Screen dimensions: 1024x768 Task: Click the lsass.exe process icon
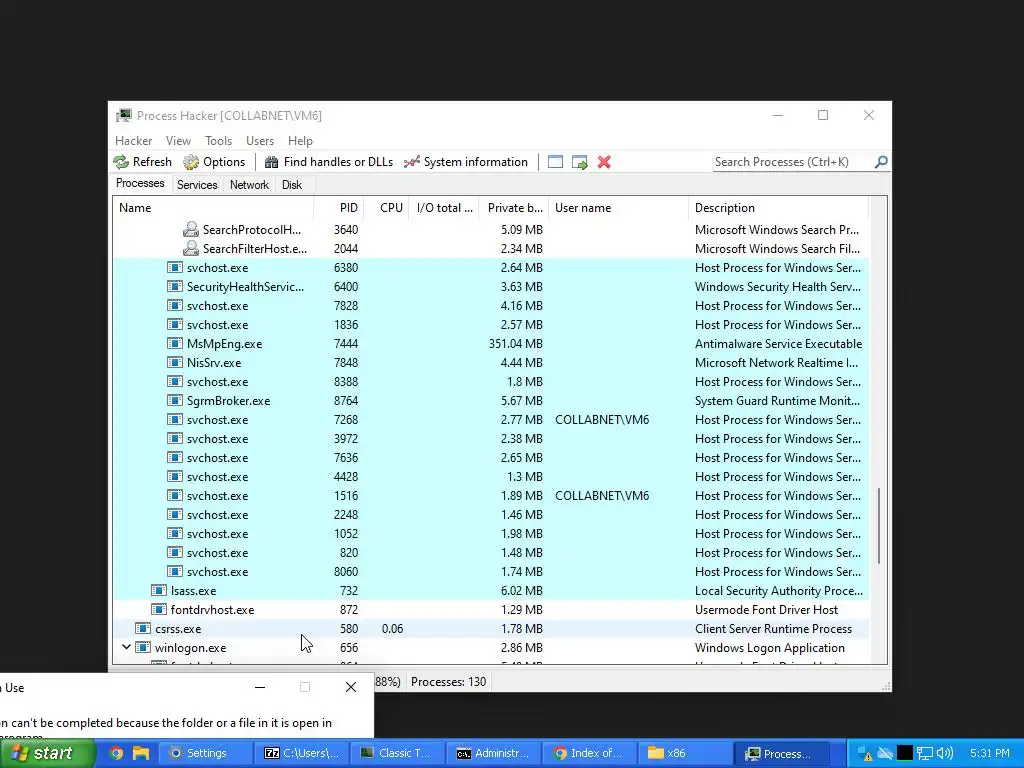tap(159, 590)
